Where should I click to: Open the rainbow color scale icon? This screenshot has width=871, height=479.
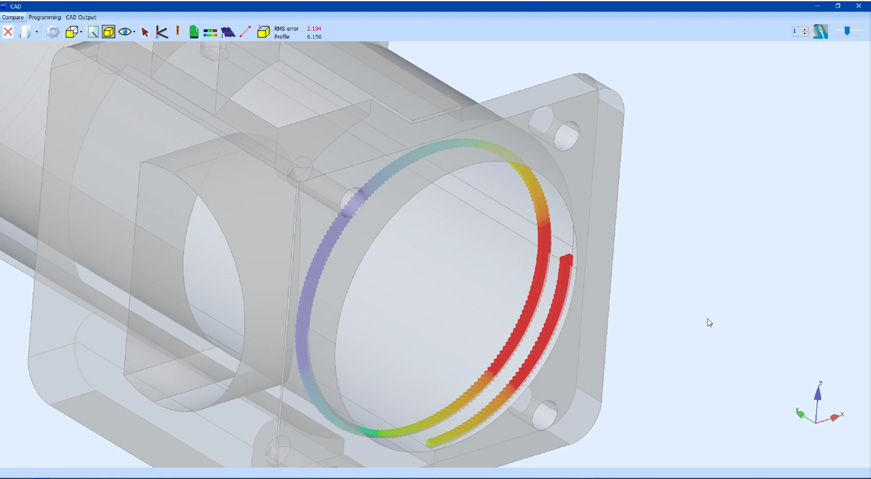(x=210, y=32)
